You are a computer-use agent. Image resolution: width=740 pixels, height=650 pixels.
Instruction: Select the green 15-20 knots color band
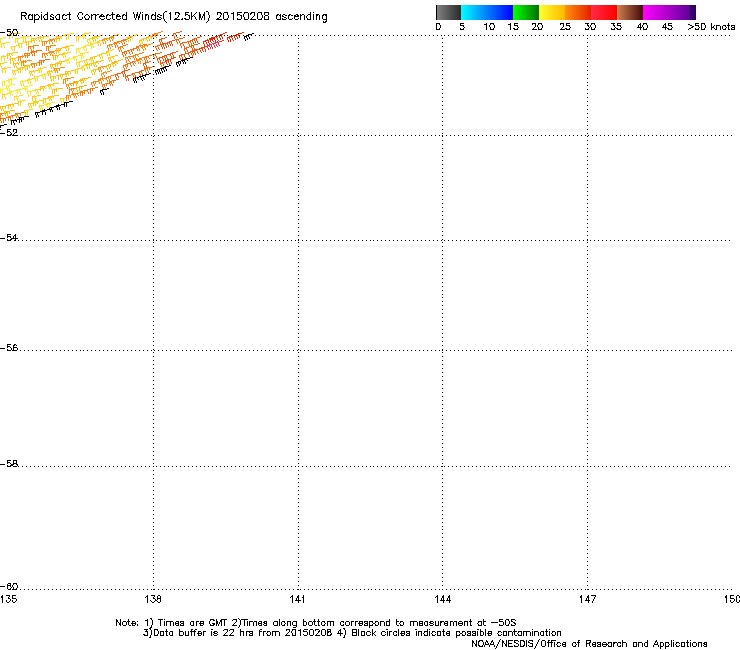pyautogui.click(x=526, y=12)
